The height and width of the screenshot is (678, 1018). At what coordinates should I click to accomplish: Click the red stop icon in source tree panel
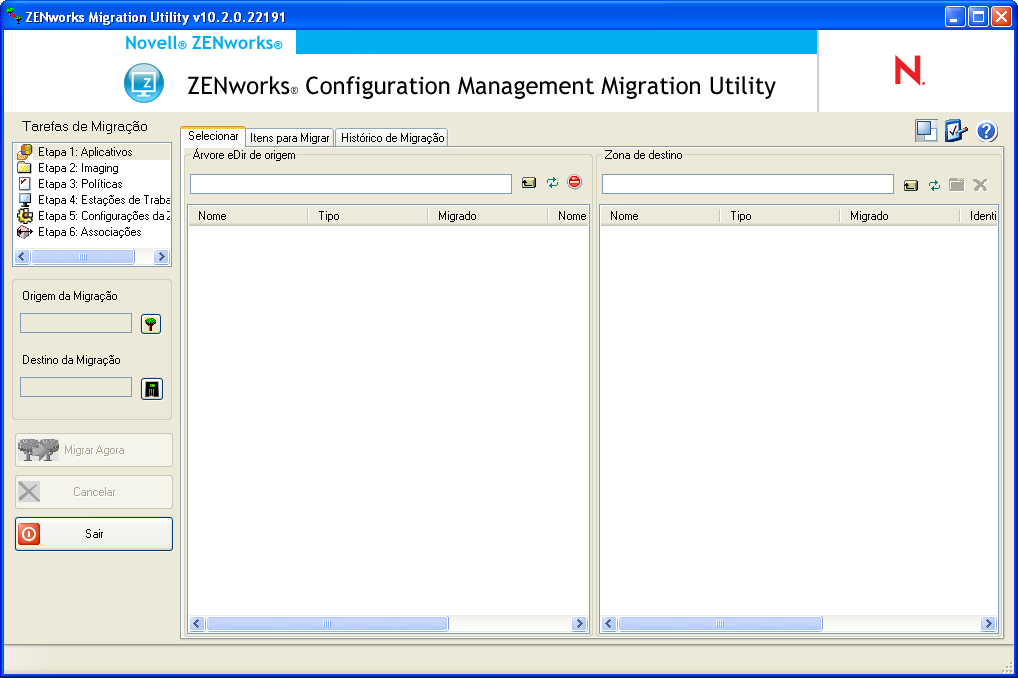[574, 183]
